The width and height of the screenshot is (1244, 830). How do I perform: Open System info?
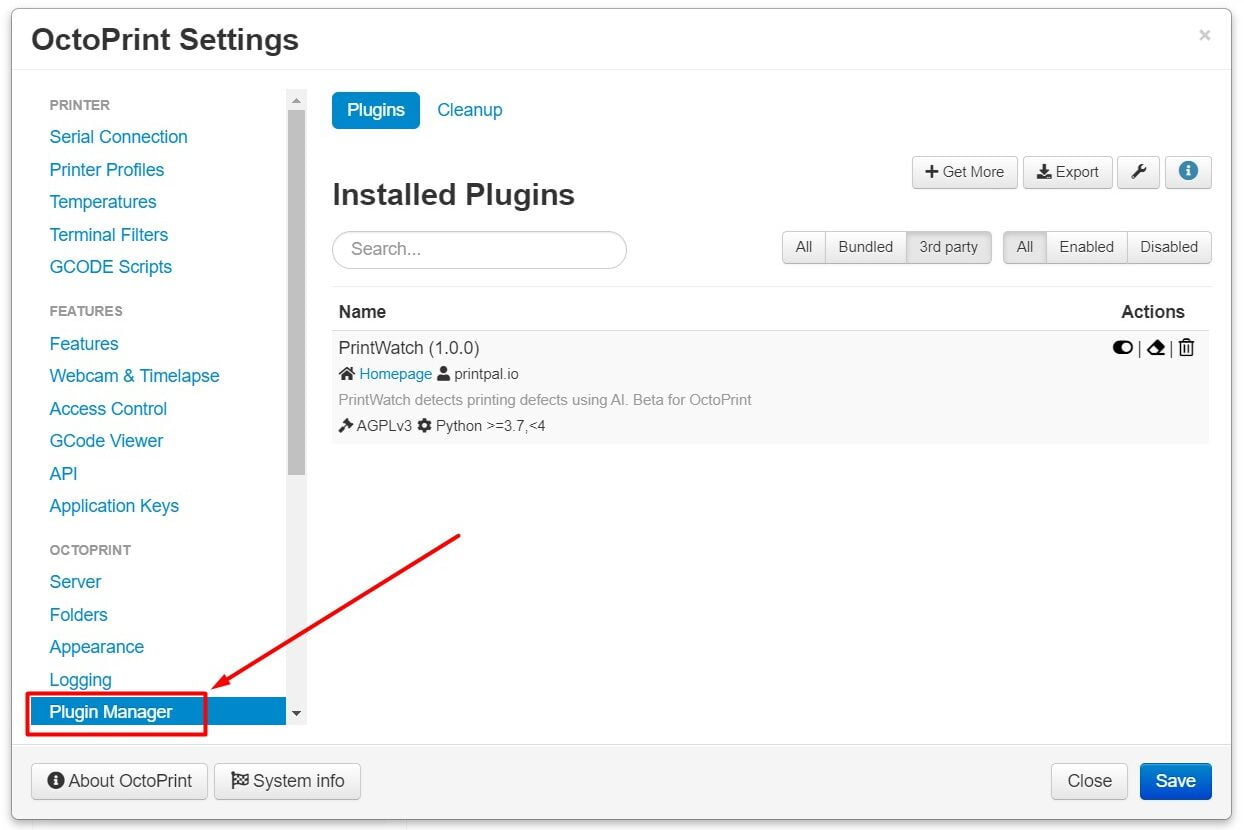(287, 781)
